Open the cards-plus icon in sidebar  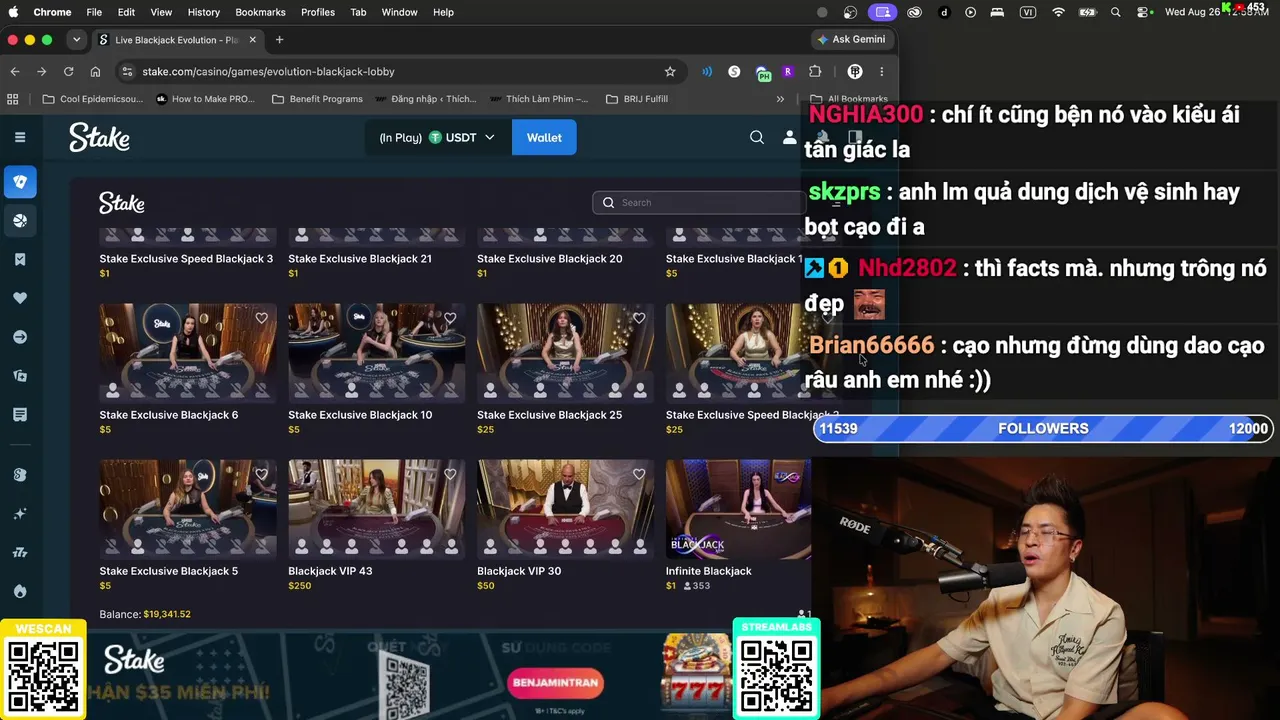click(x=20, y=376)
